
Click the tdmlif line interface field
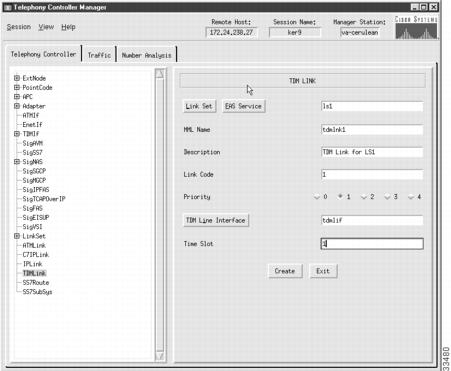click(x=372, y=220)
